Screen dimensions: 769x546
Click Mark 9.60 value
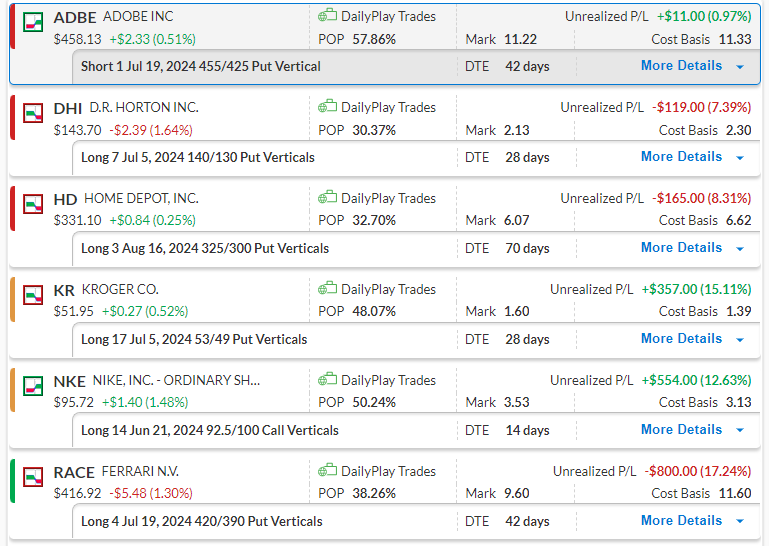(x=517, y=493)
